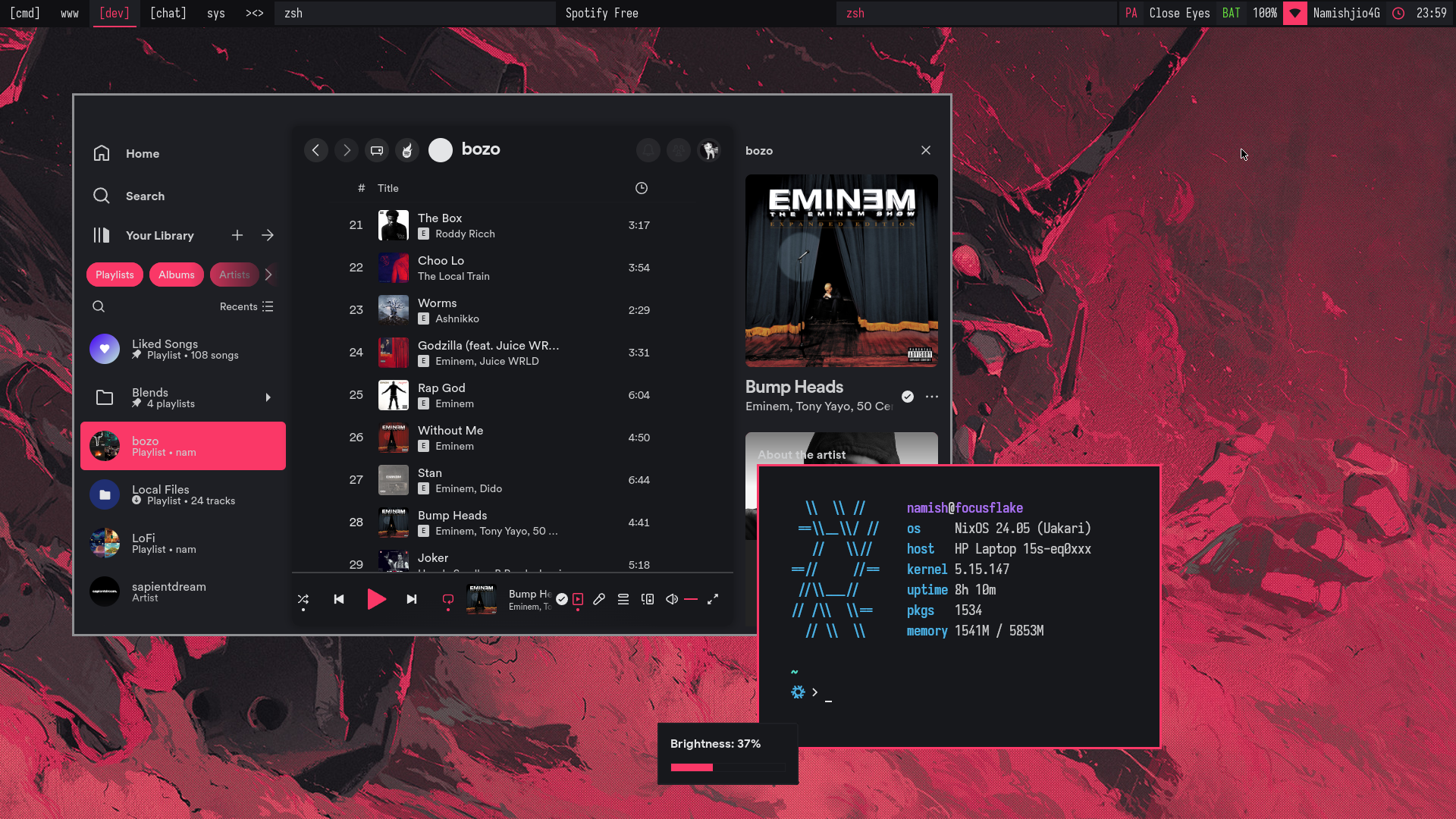Show more filter chips with the chevron
The image size is (1456, 819).
click(x=268, y=275)
